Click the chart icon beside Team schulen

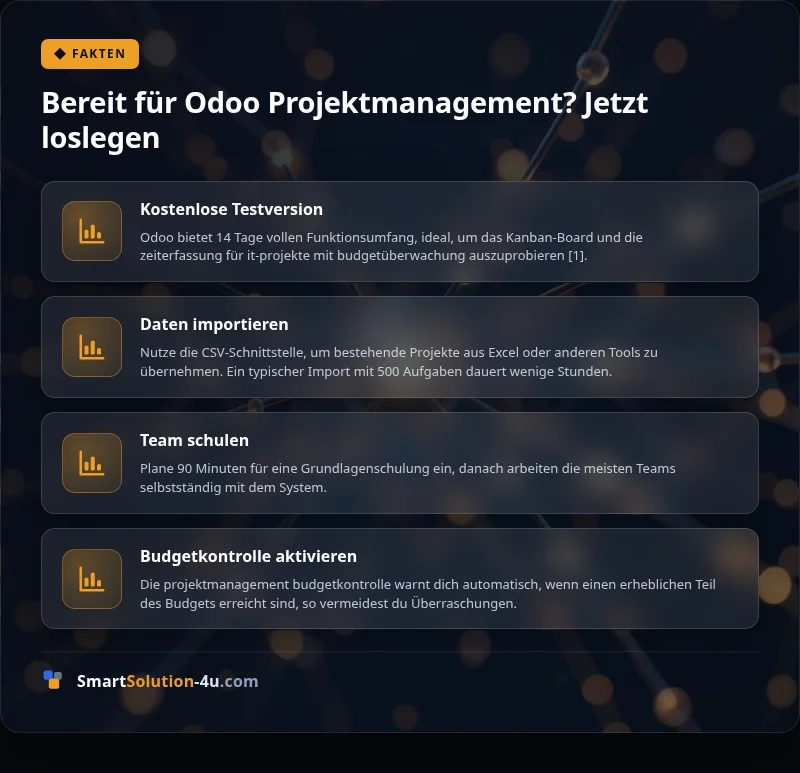click(92, 463)
